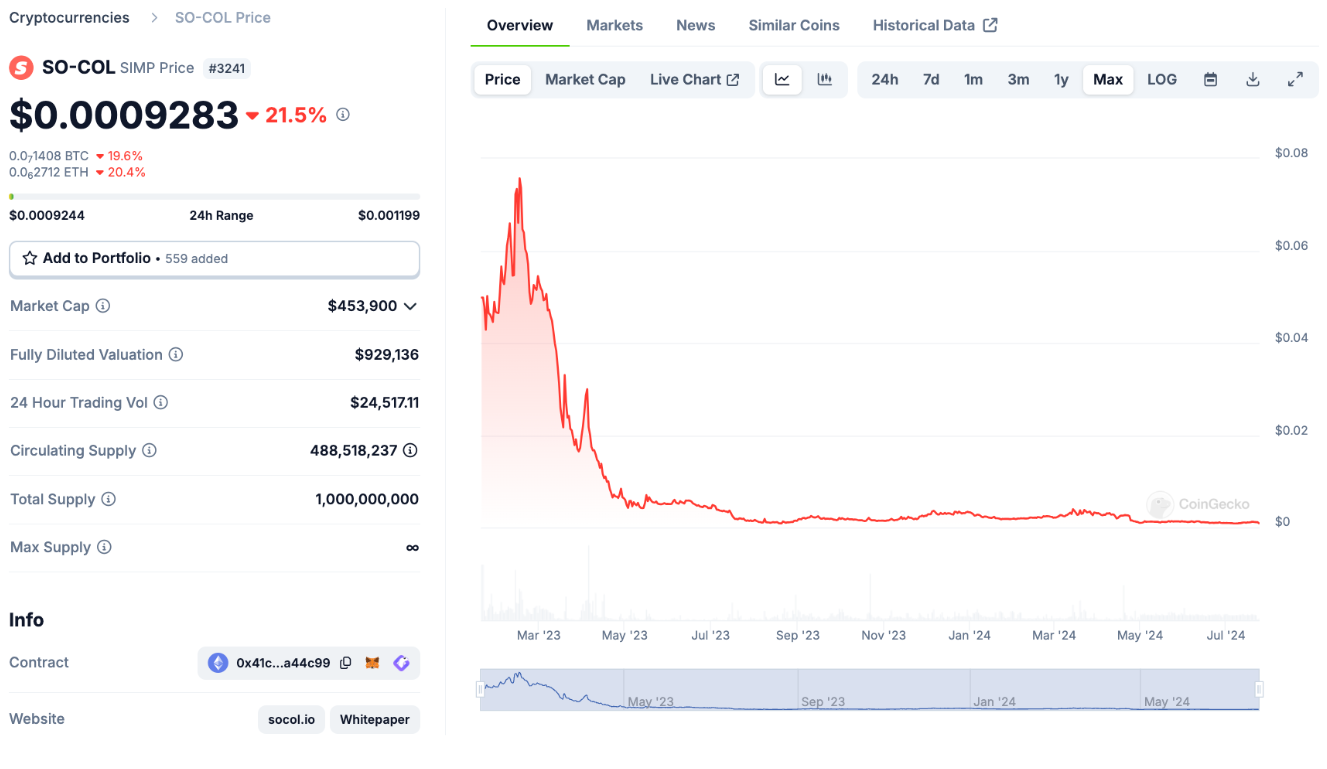Download the chart data

click(x=1252, y=80)
